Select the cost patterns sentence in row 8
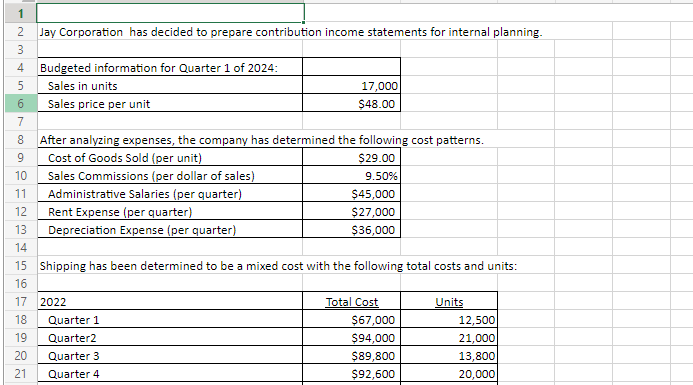This screenshot has width=693, height=385. (262, 140)
